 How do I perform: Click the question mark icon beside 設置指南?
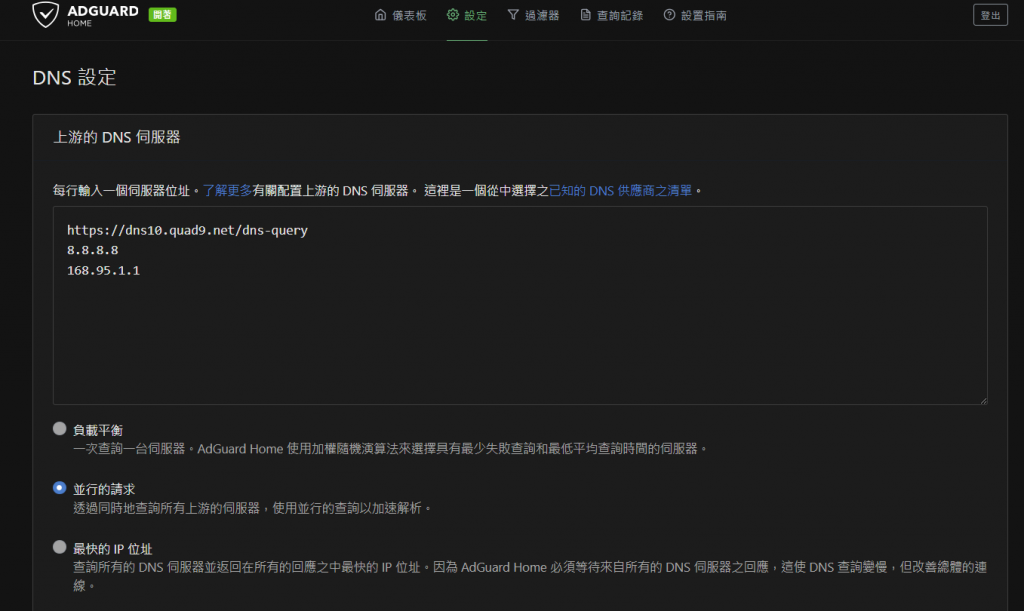tap(669, 15)
